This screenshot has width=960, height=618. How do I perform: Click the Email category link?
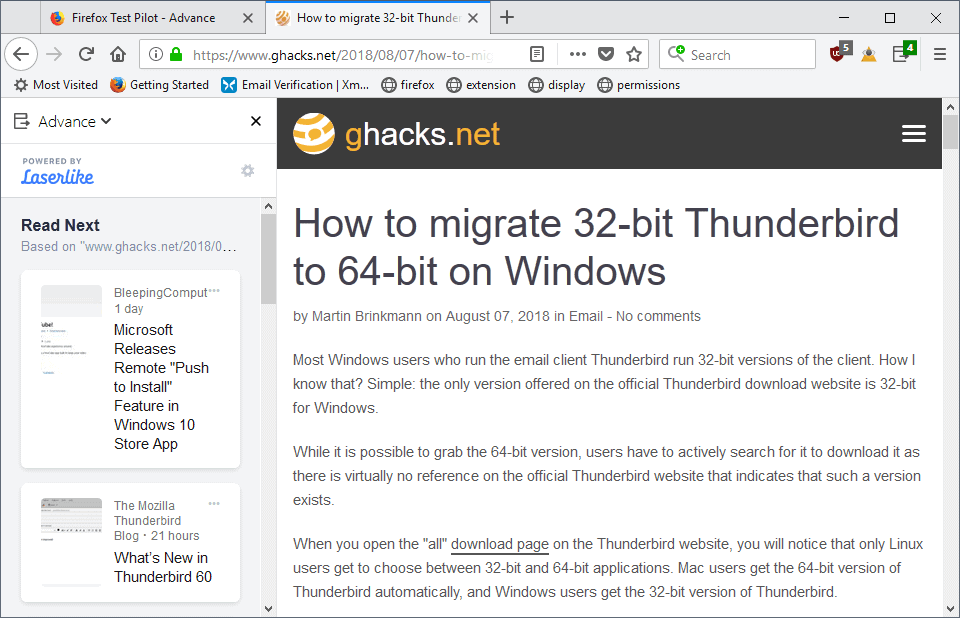click(x=586, y=316)
